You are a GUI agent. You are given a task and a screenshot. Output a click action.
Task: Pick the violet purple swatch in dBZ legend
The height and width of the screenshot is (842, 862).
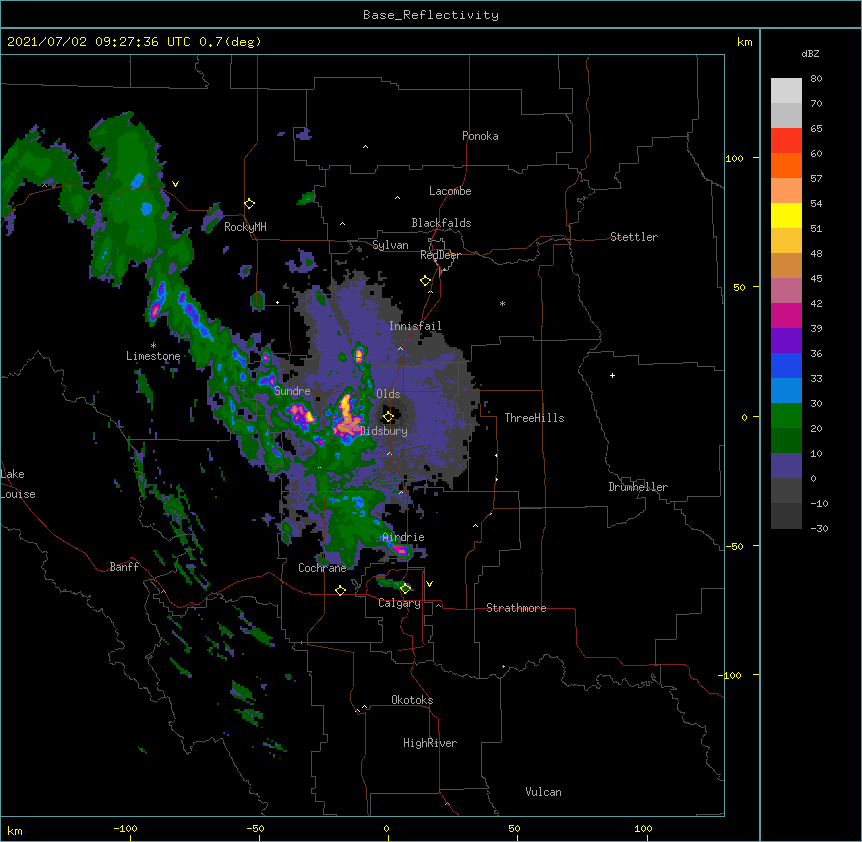[786, 341]
